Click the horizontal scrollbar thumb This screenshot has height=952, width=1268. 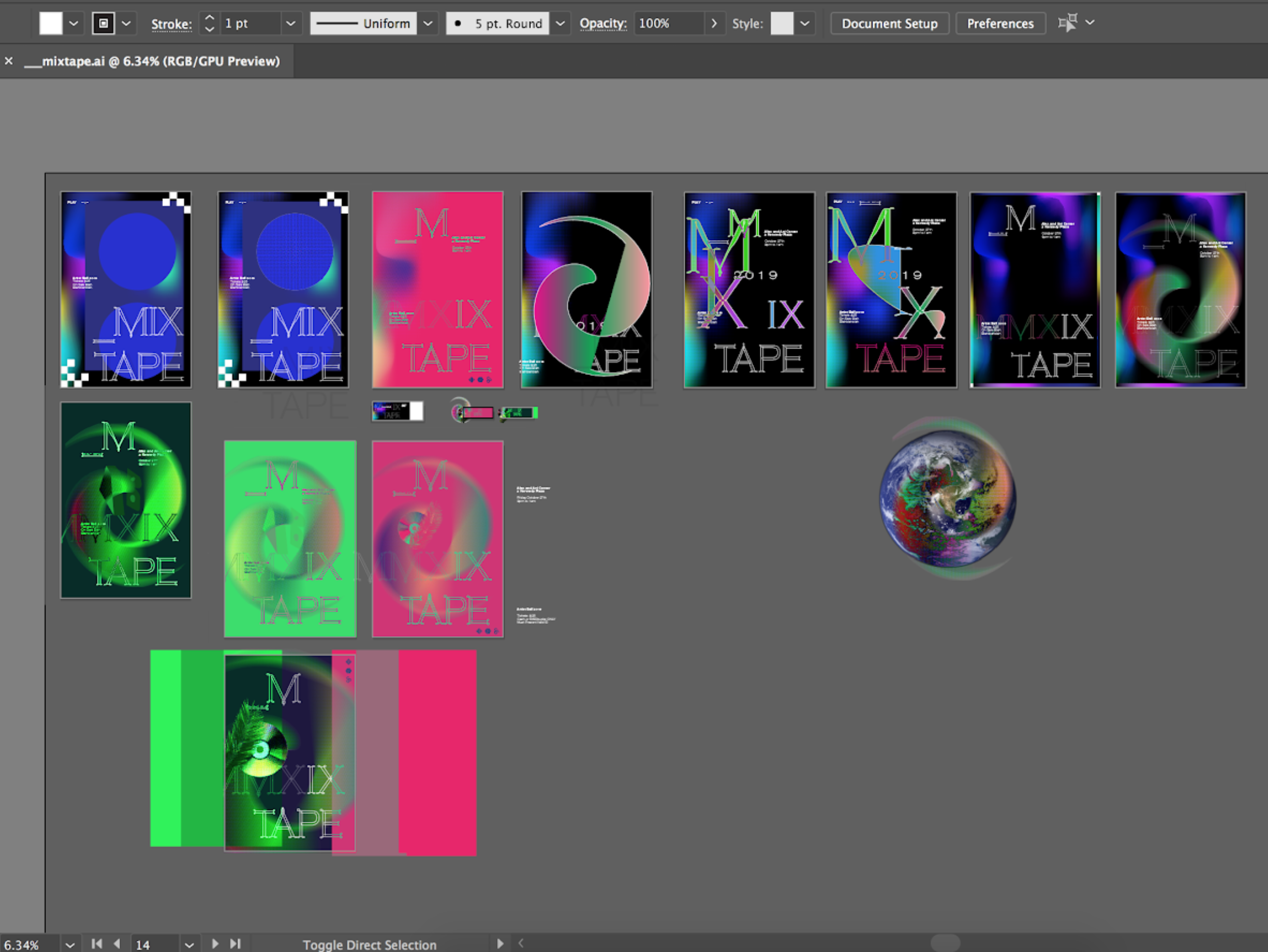point(945,943)
